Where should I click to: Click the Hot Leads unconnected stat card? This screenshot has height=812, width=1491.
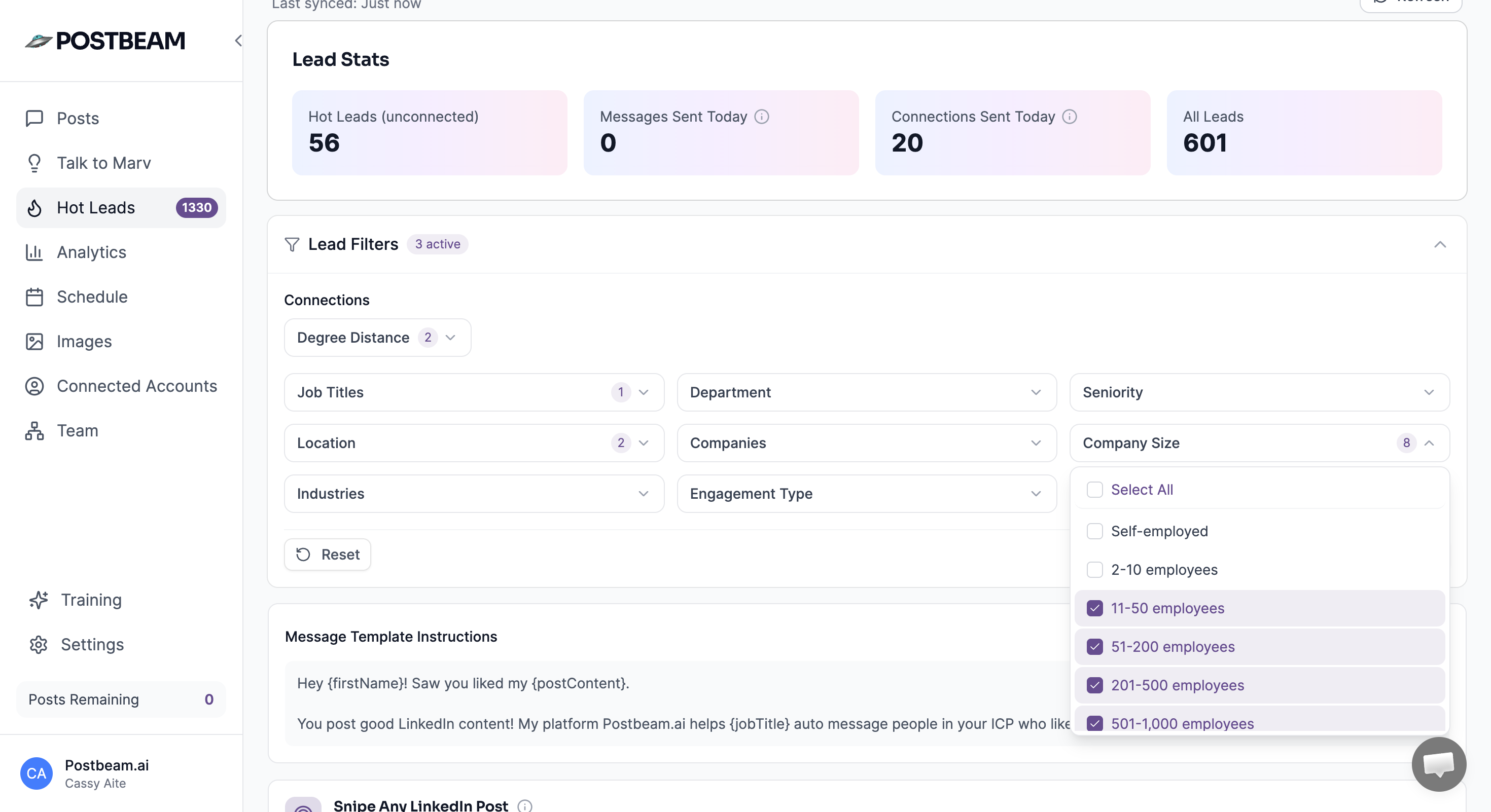pyautogui.click(x=430, y=132)
